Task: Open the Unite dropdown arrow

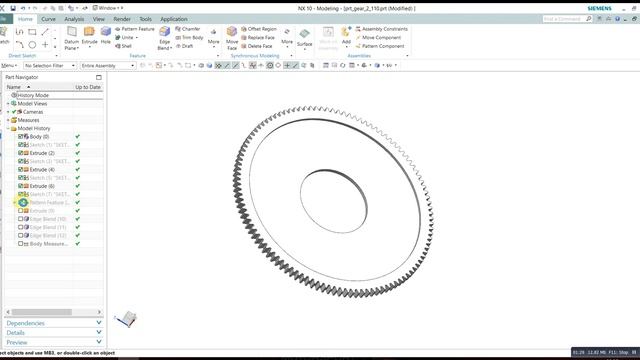Action: (x=137, y=38)
